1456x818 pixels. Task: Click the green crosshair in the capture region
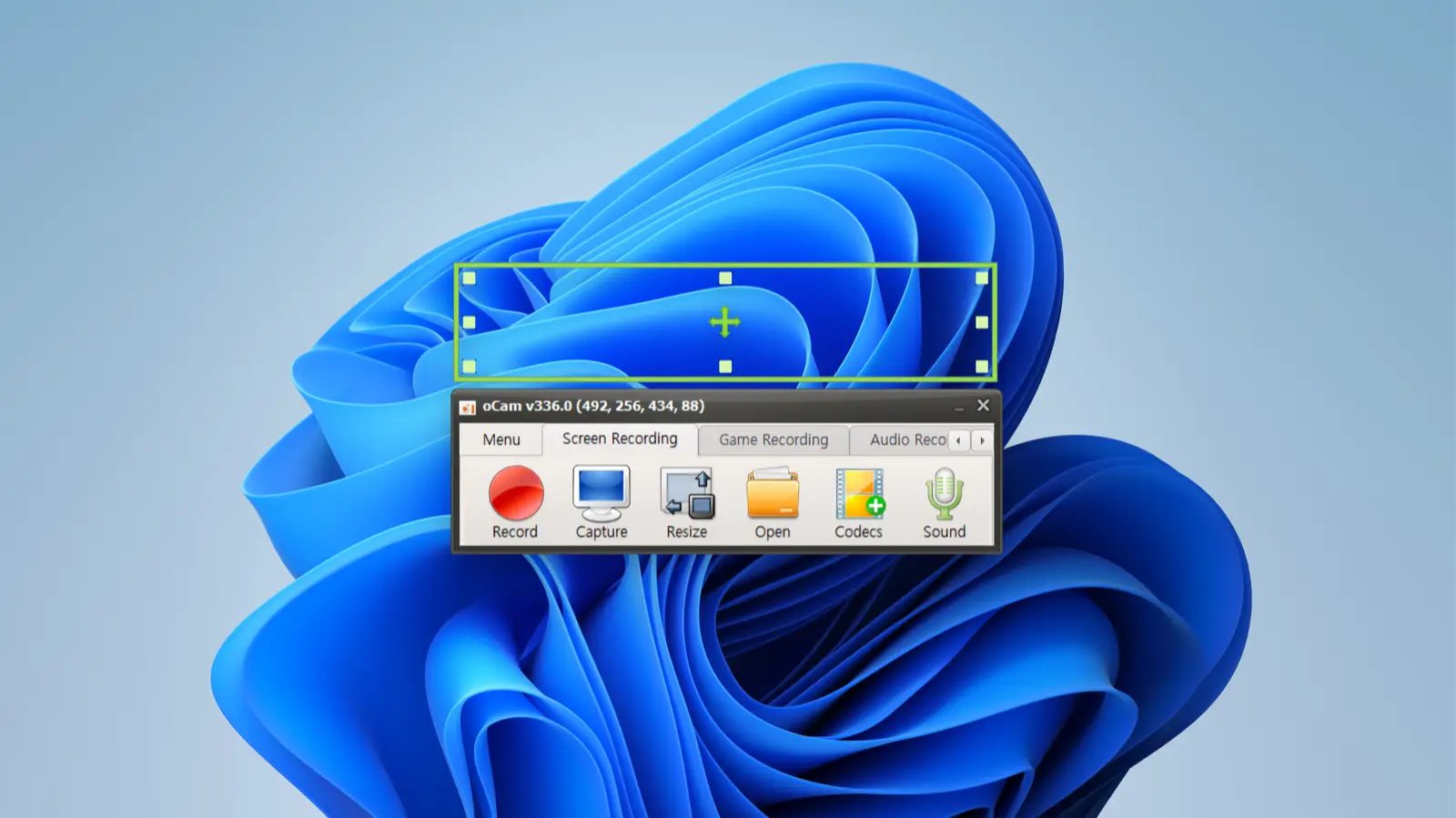pyautogui.click(x=725, y=322)
